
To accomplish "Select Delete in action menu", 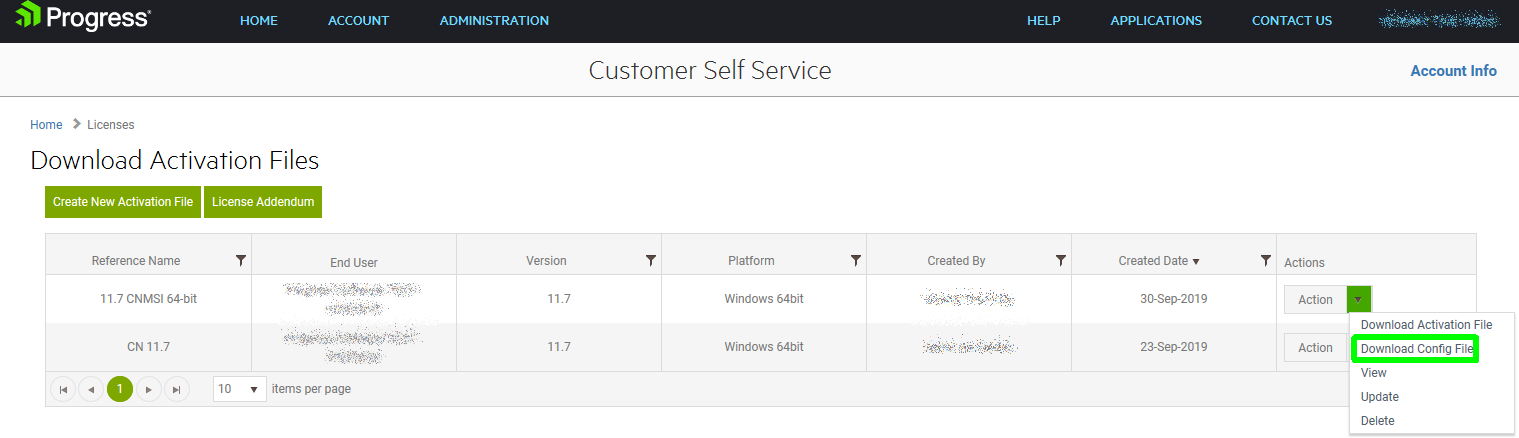I will (1377, 421).
